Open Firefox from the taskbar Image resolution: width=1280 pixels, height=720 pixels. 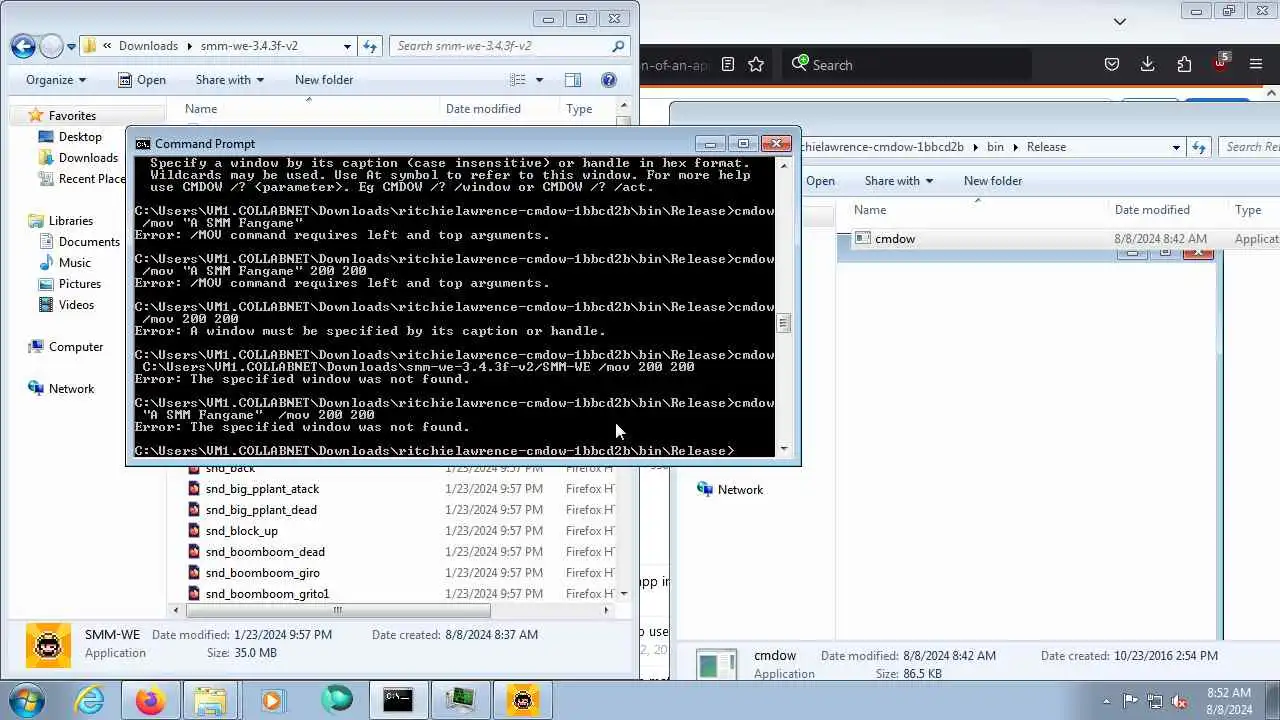(x=151, y=700)
